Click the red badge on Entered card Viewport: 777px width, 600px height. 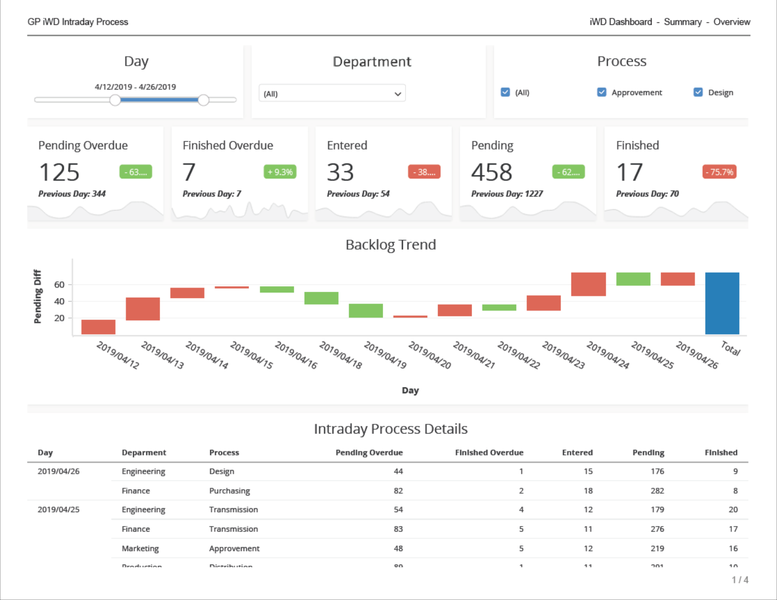click(x=424, y=172)
